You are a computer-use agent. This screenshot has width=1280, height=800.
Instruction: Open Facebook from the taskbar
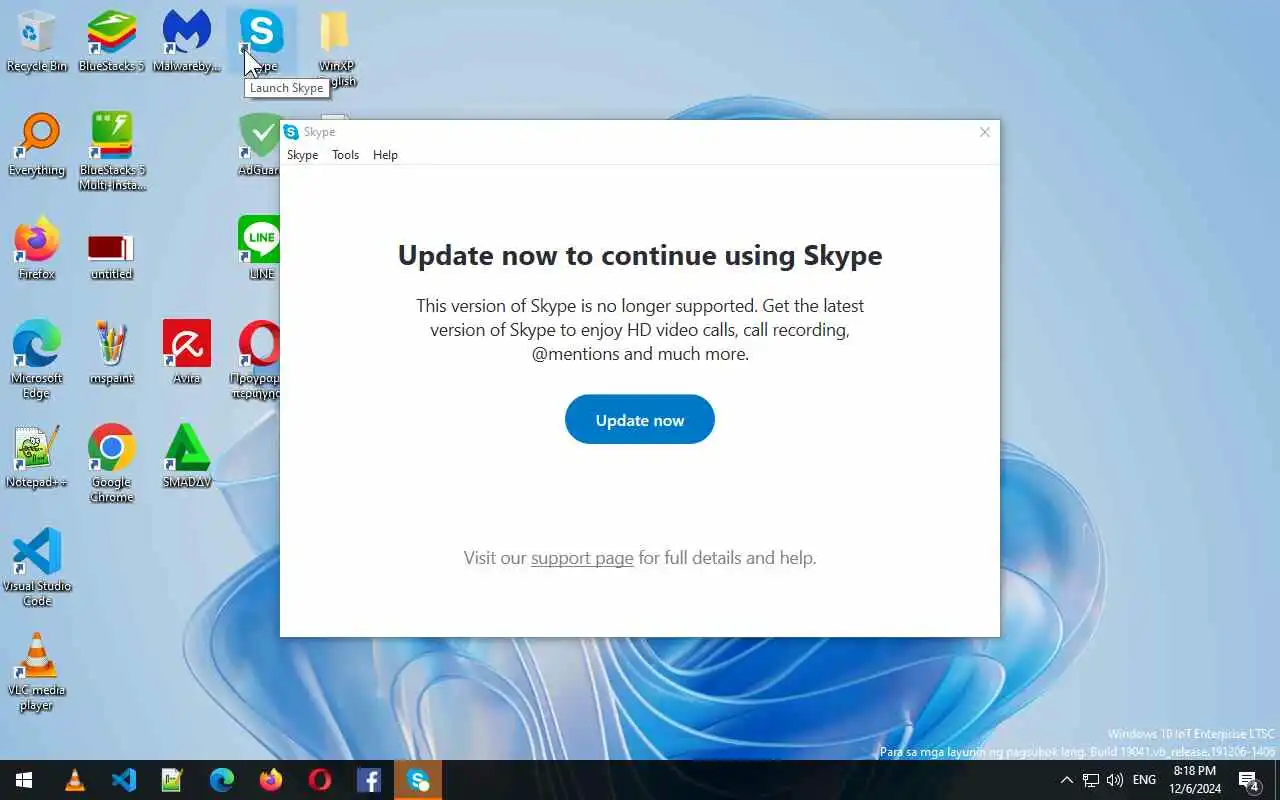369,780
